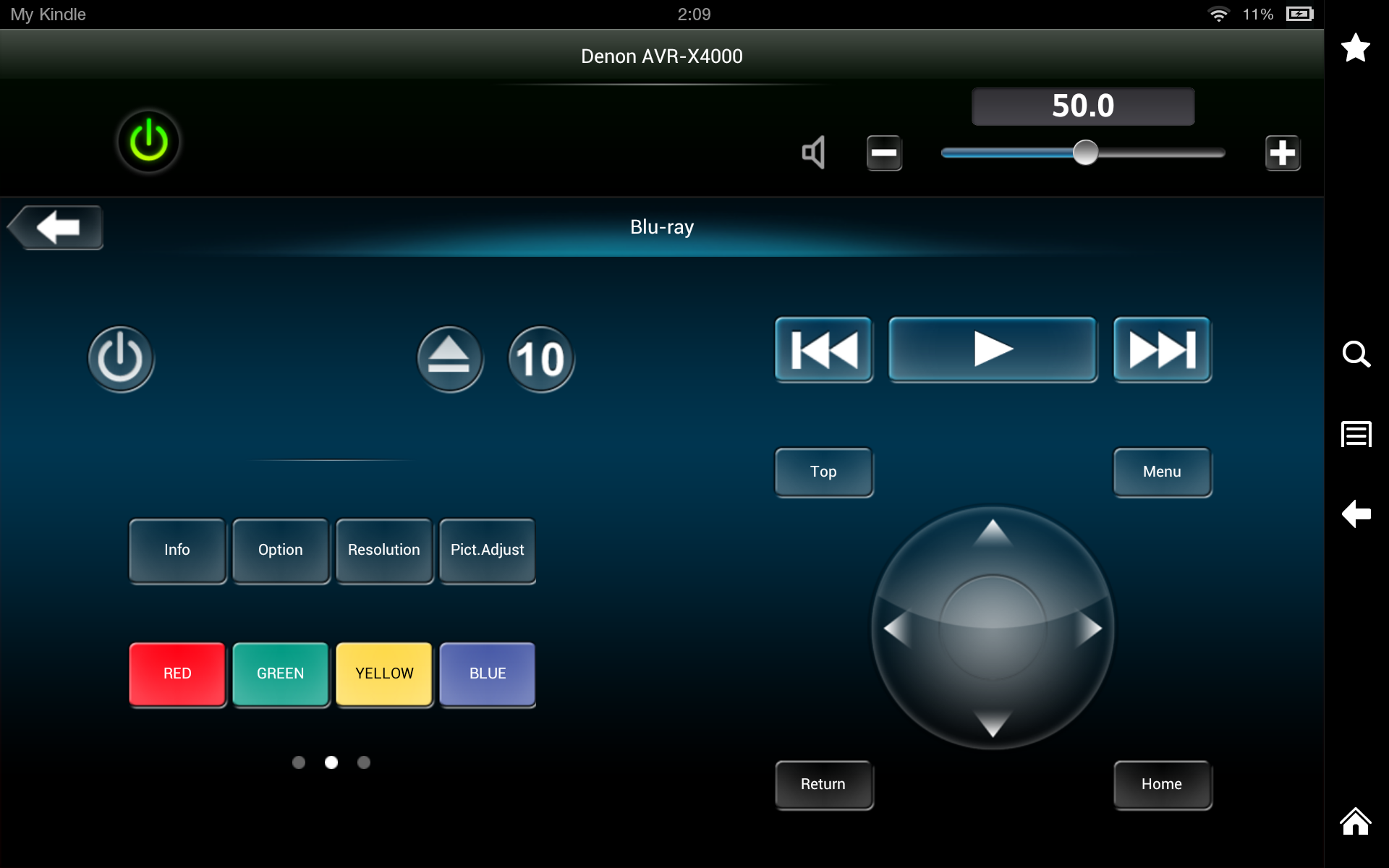Viewport: 1389px width, 868px height.
Task: Go to the Top Menu
Action: click(x=823, y=472)
